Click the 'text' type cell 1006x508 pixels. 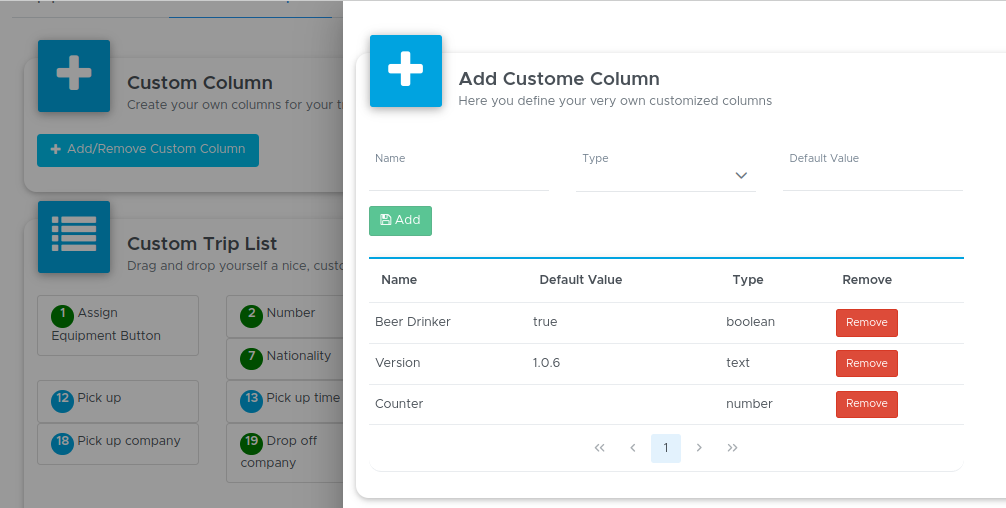click(738, 363)
